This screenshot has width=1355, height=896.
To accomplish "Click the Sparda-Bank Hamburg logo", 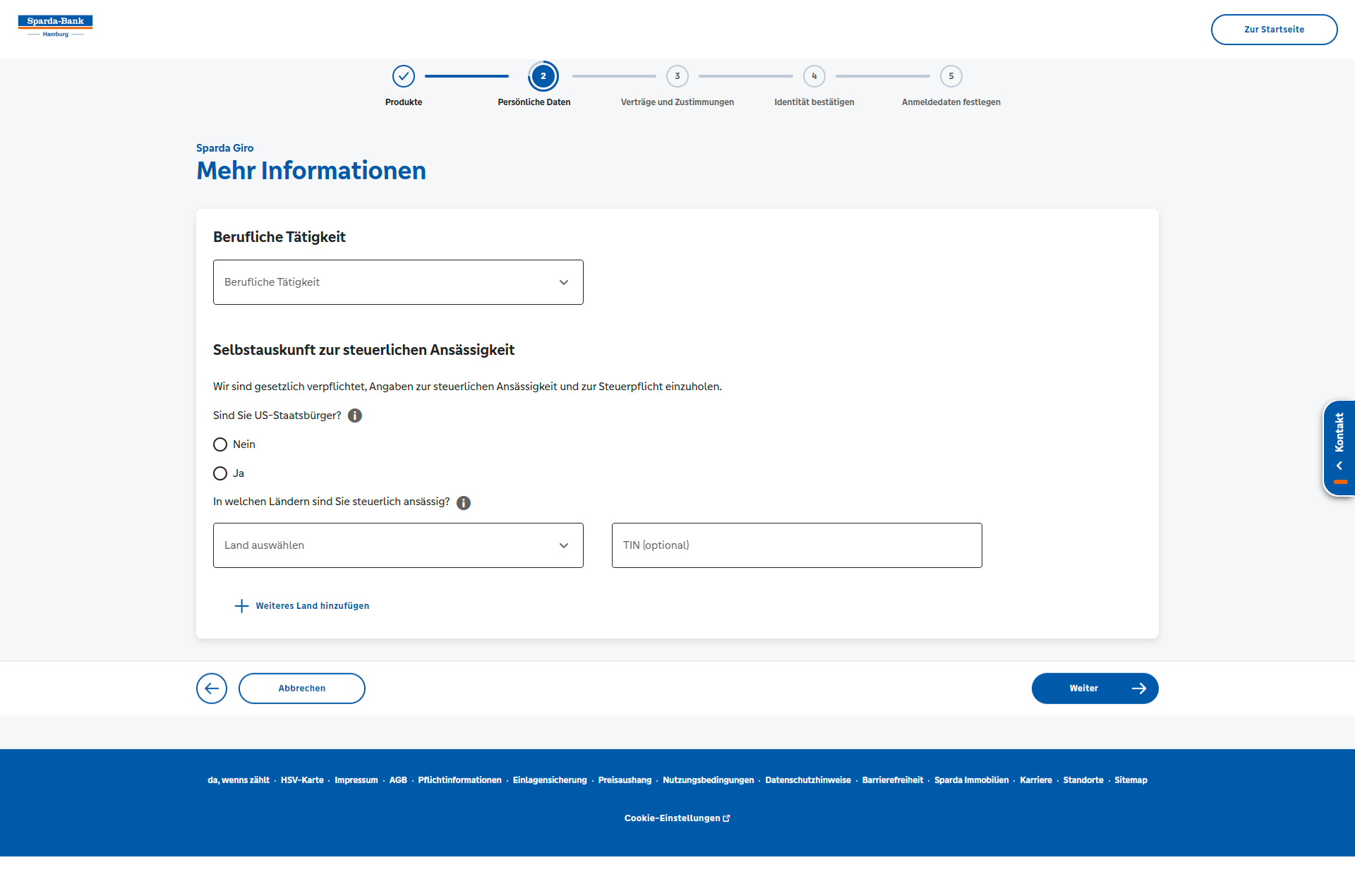I will 55,26.
